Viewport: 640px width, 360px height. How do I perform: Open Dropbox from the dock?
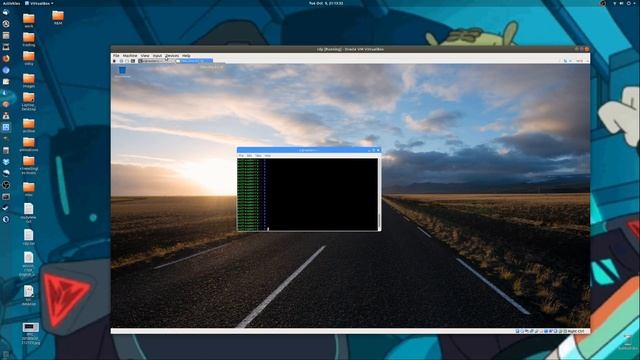[x=6, y=162]
